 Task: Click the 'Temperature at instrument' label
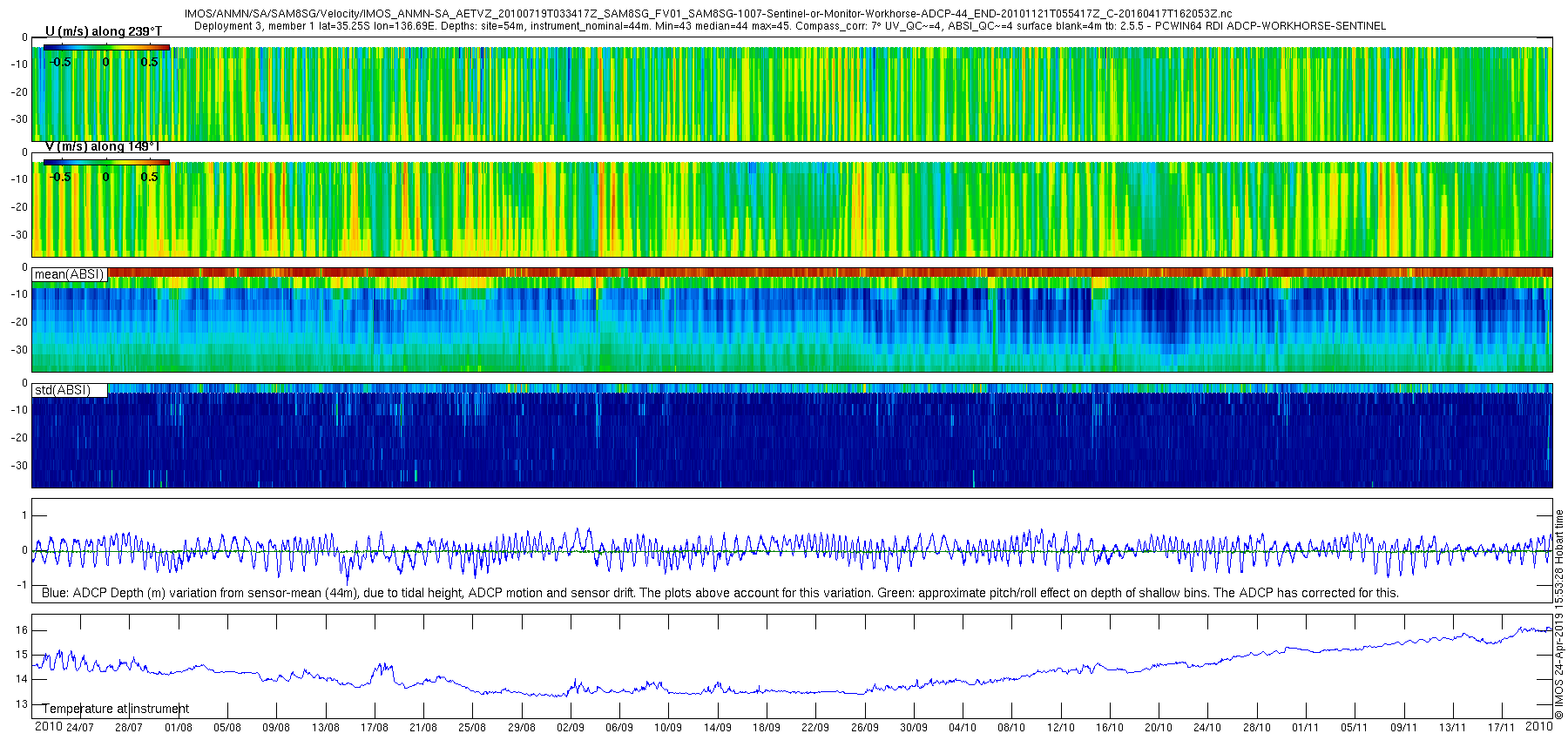tap(116, 709)
